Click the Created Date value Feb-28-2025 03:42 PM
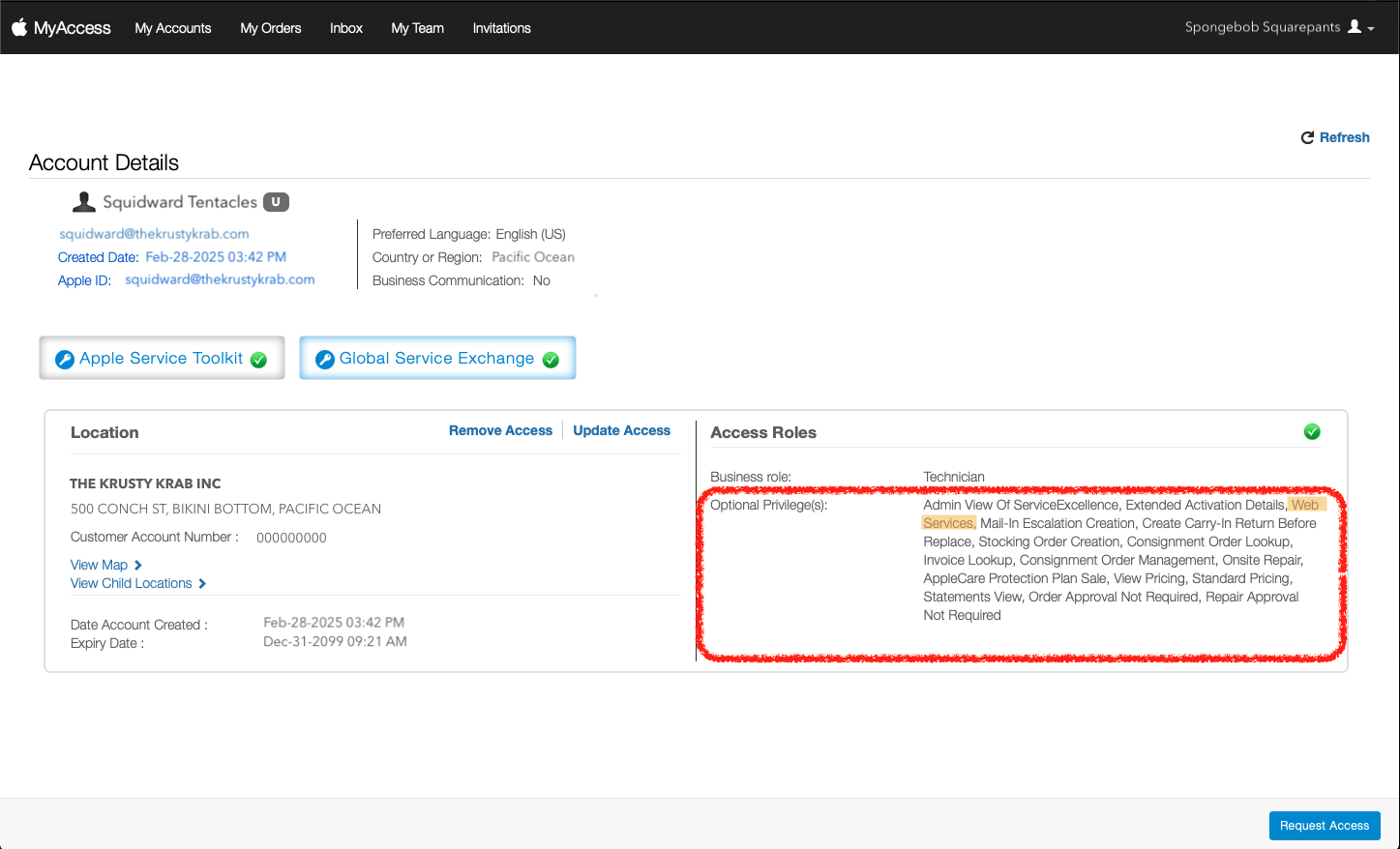The height and width of the screenshot is (849, 1400). point(216,257)
